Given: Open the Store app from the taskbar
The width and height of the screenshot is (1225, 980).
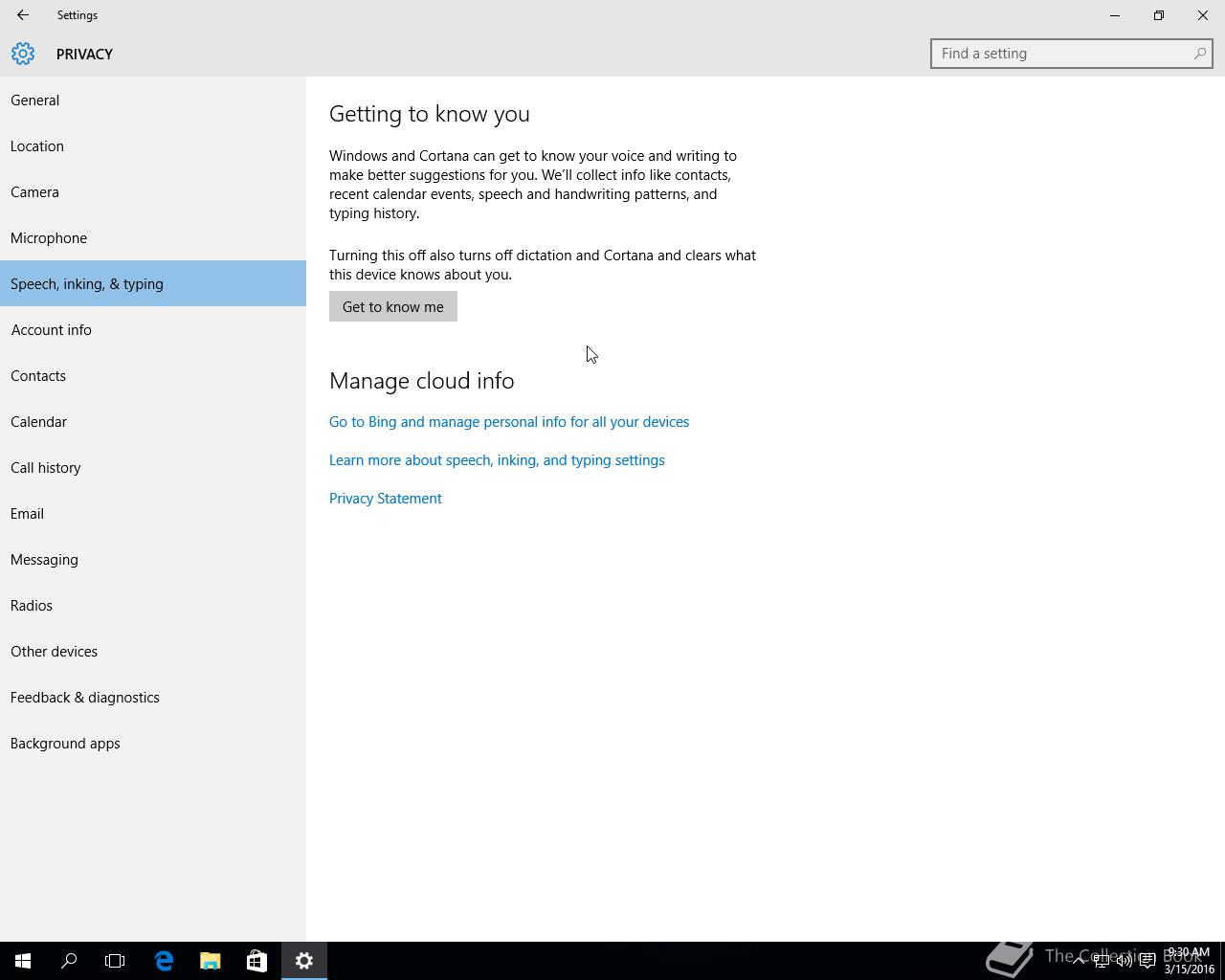Looking at the screenshot, I should click(256, 961).
